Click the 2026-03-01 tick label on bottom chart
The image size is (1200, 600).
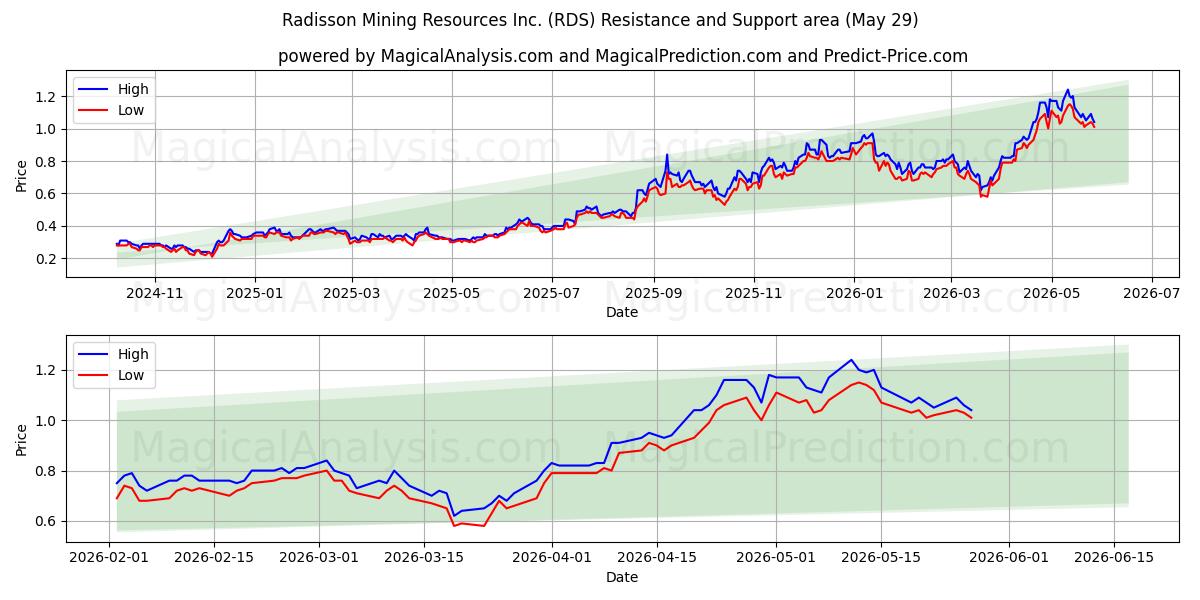320,559
